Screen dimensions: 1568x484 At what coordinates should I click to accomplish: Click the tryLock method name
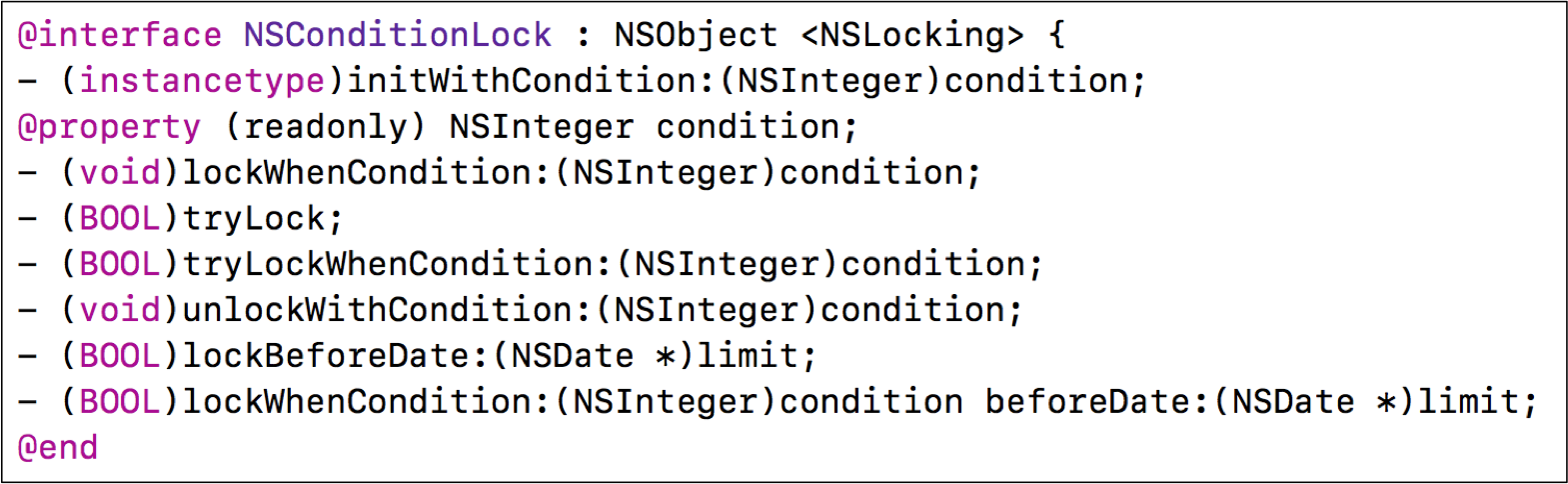254,219
